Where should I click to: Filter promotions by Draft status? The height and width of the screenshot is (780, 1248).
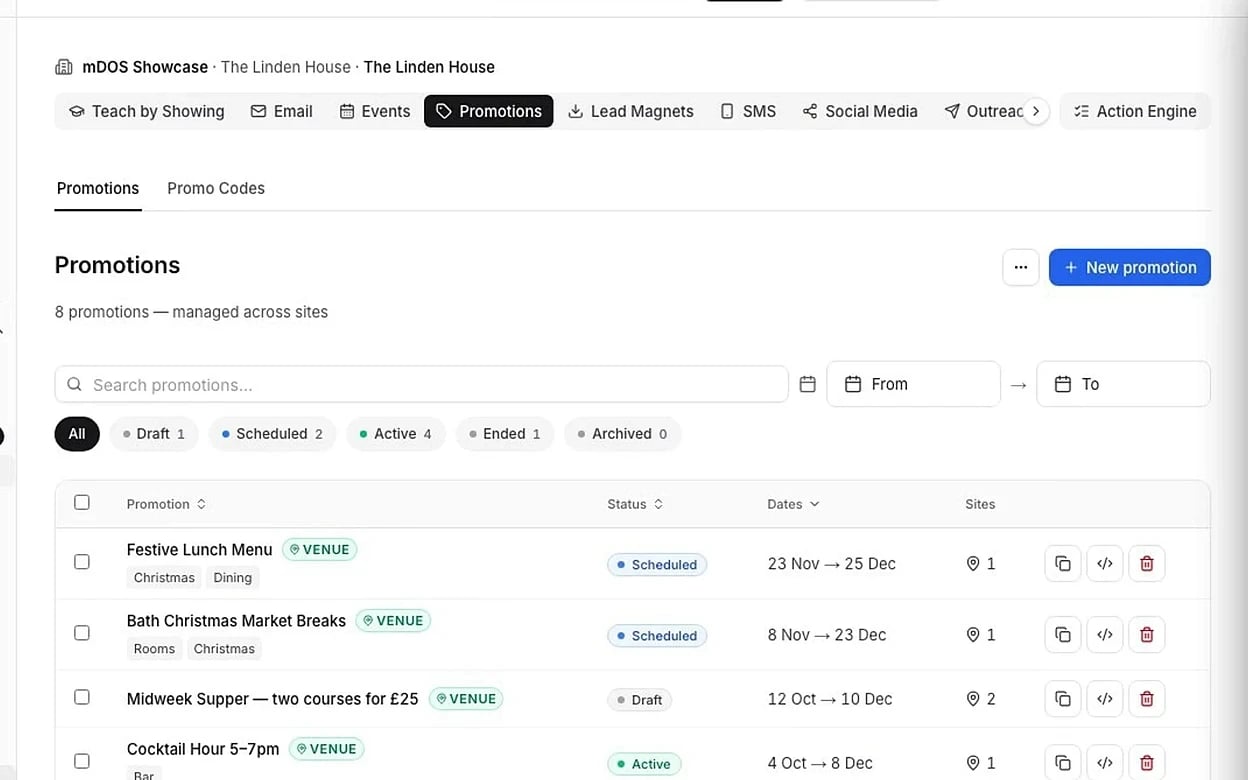point(154,434)
